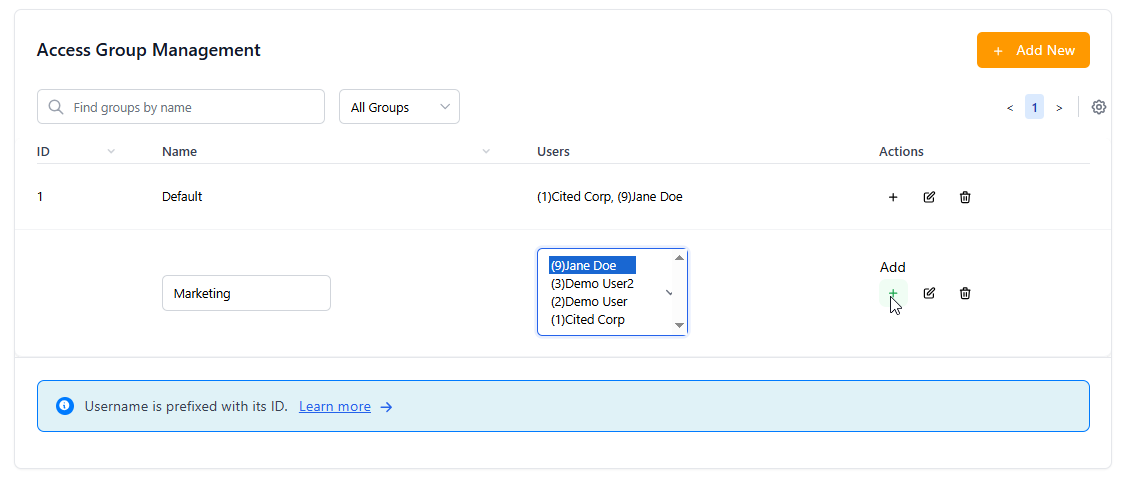
Task: Go to previous page arrow
Action: (x=1010, y=107)
